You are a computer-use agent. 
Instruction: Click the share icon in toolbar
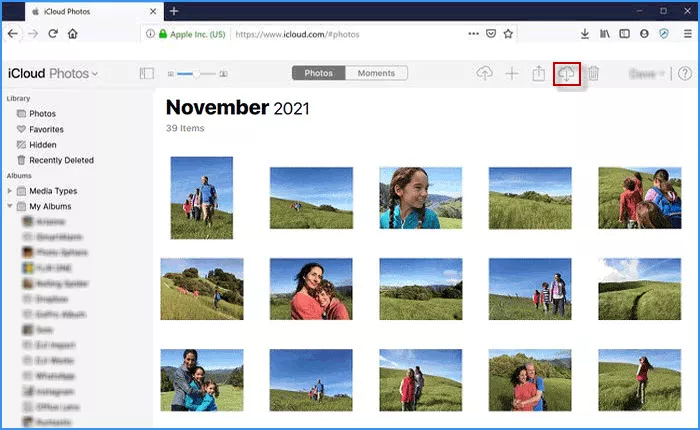pos(538,74)
